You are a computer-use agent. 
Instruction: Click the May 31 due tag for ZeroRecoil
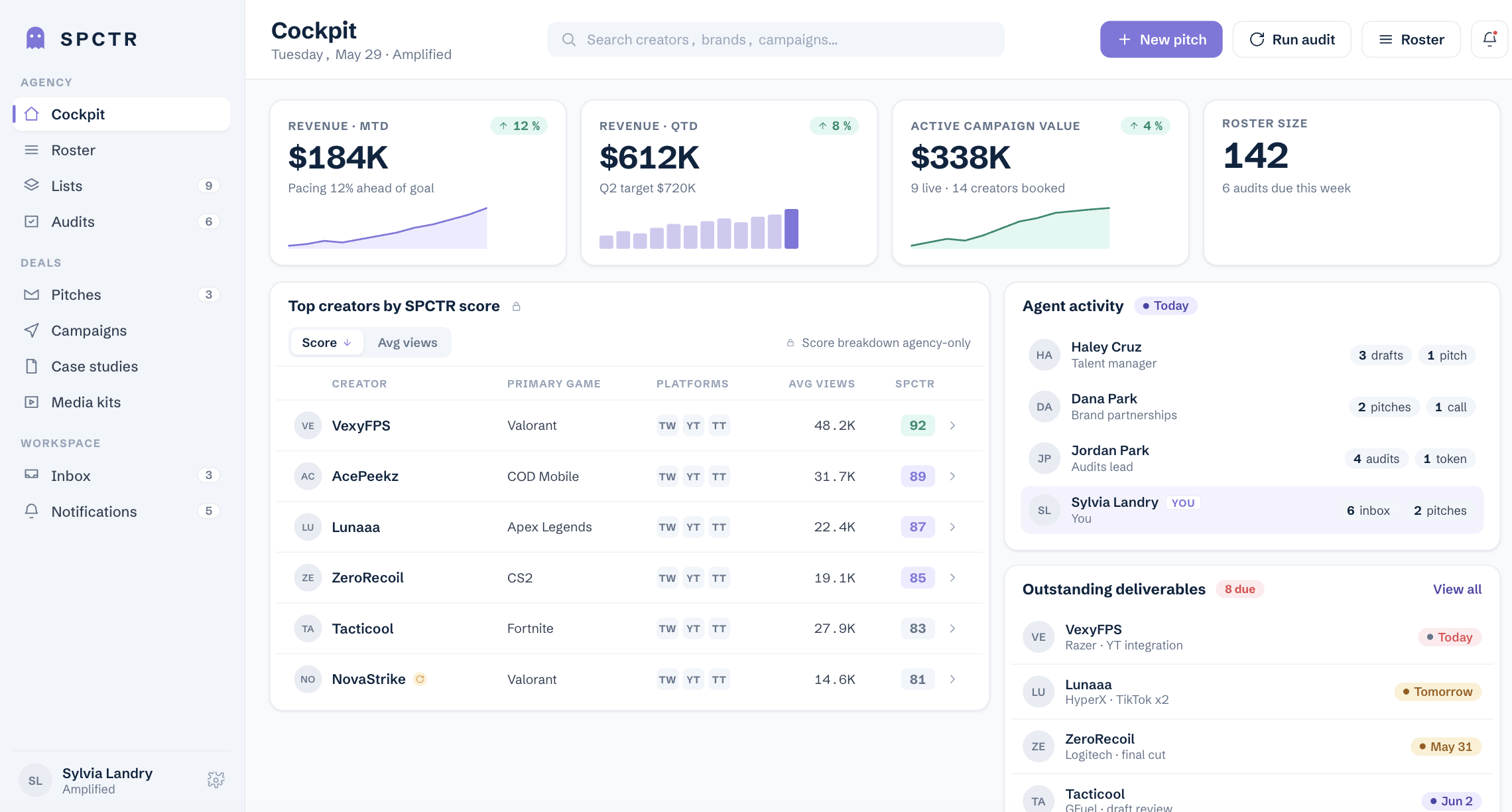pos(1446,747)
